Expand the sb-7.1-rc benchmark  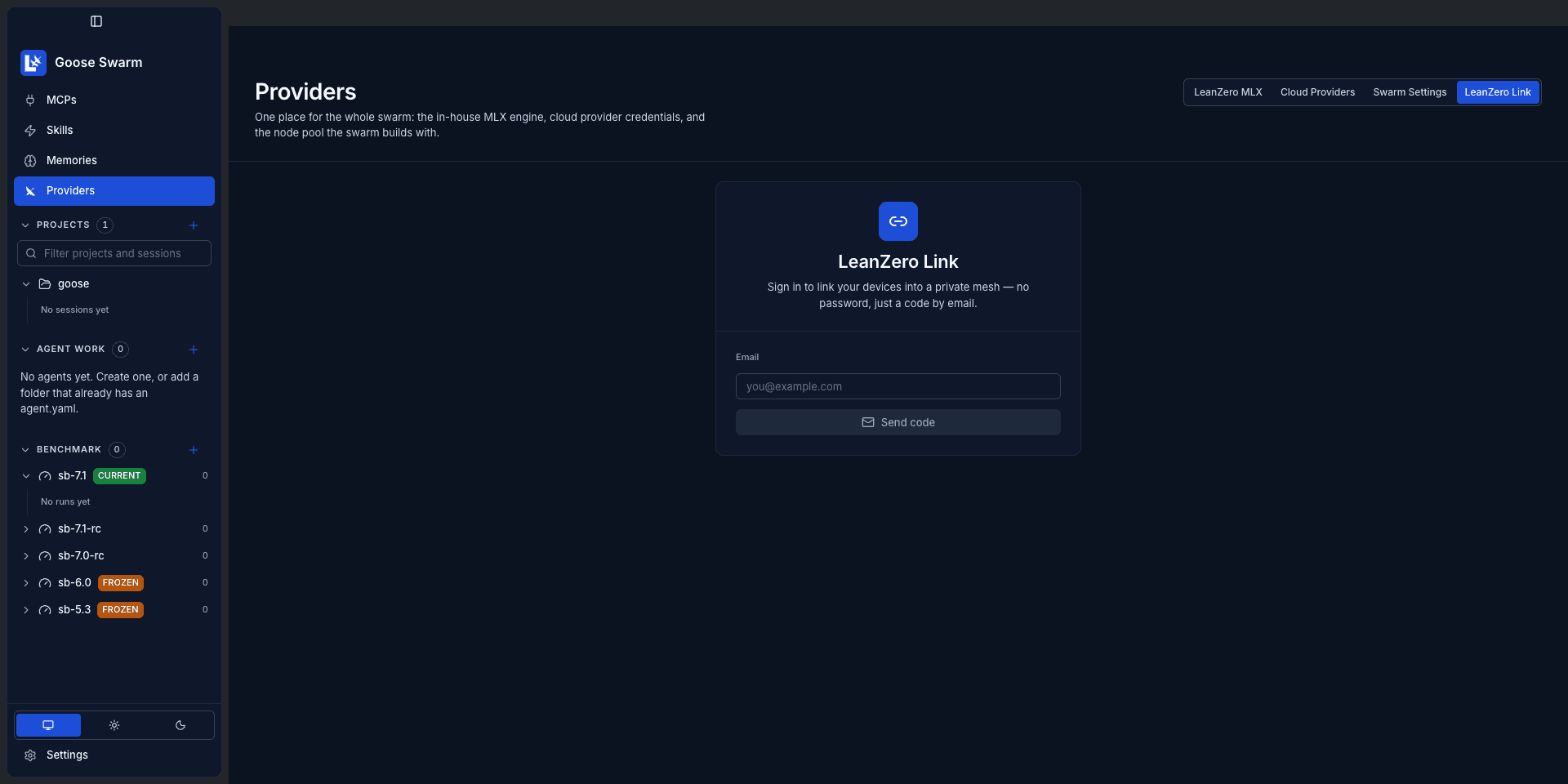tap(26, 529)
